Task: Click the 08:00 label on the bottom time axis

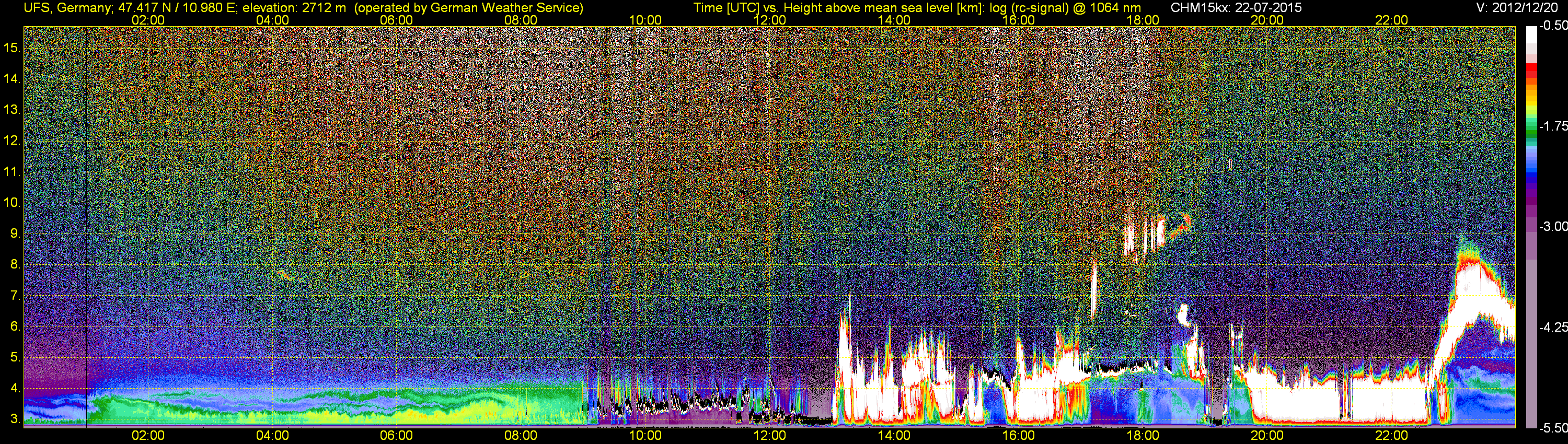Action: (521, 436)
